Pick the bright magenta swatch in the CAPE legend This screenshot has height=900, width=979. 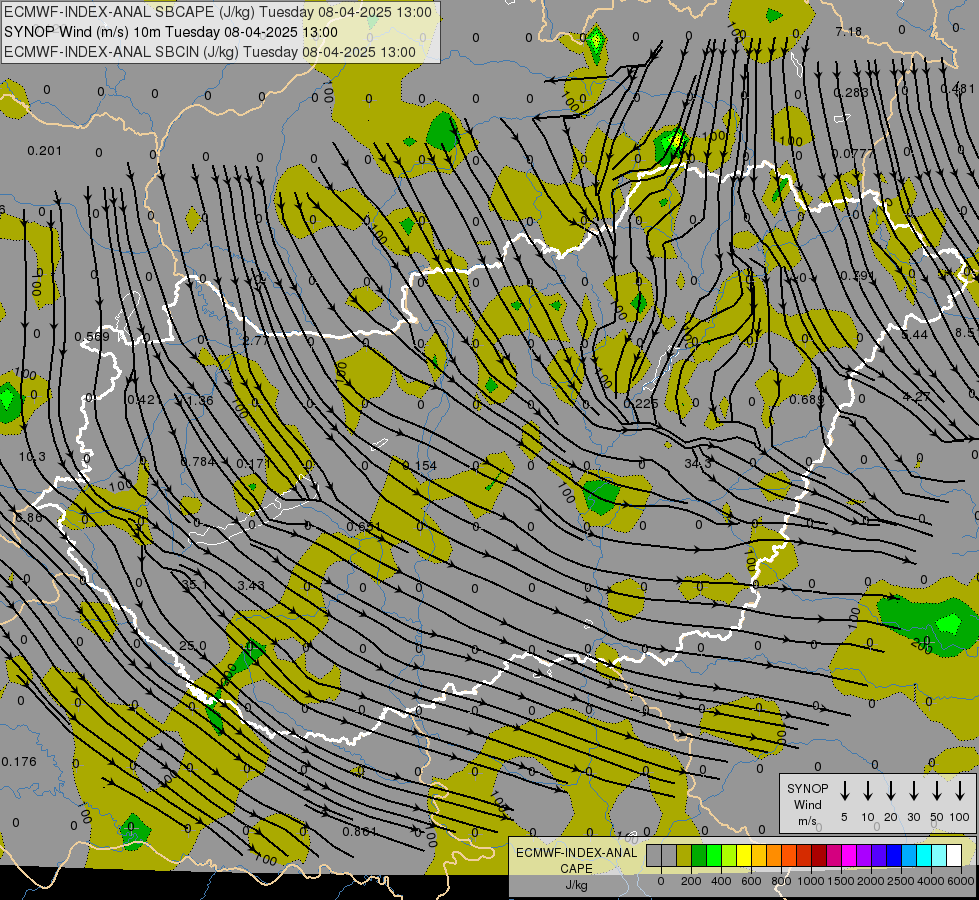point(849,855)
